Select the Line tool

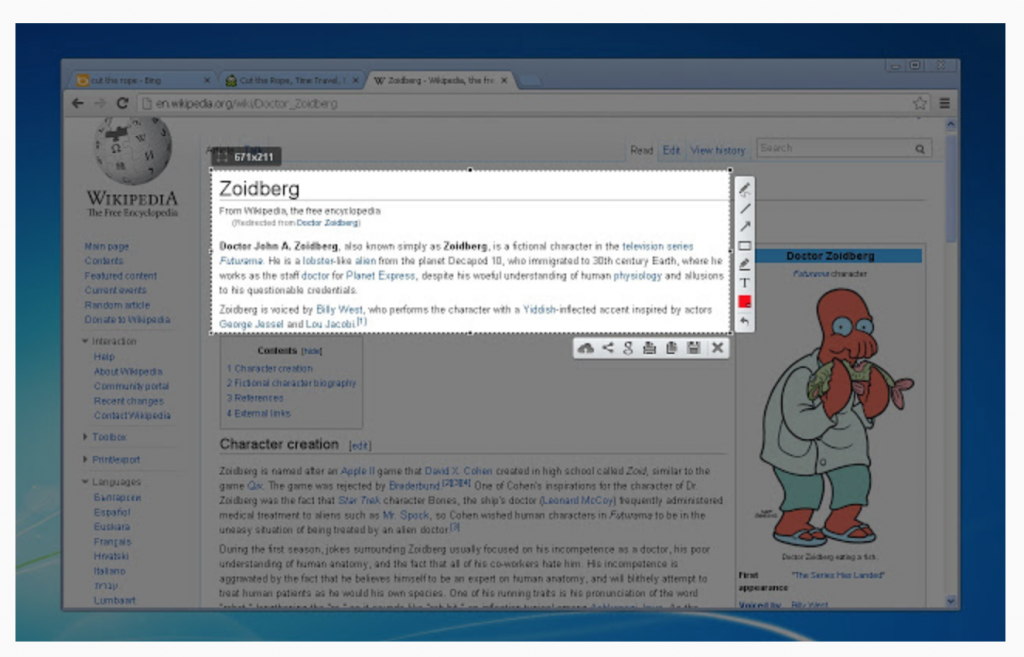745,208
